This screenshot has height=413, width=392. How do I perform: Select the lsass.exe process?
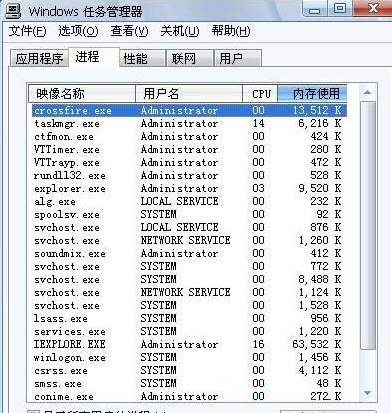pos(189,318)
